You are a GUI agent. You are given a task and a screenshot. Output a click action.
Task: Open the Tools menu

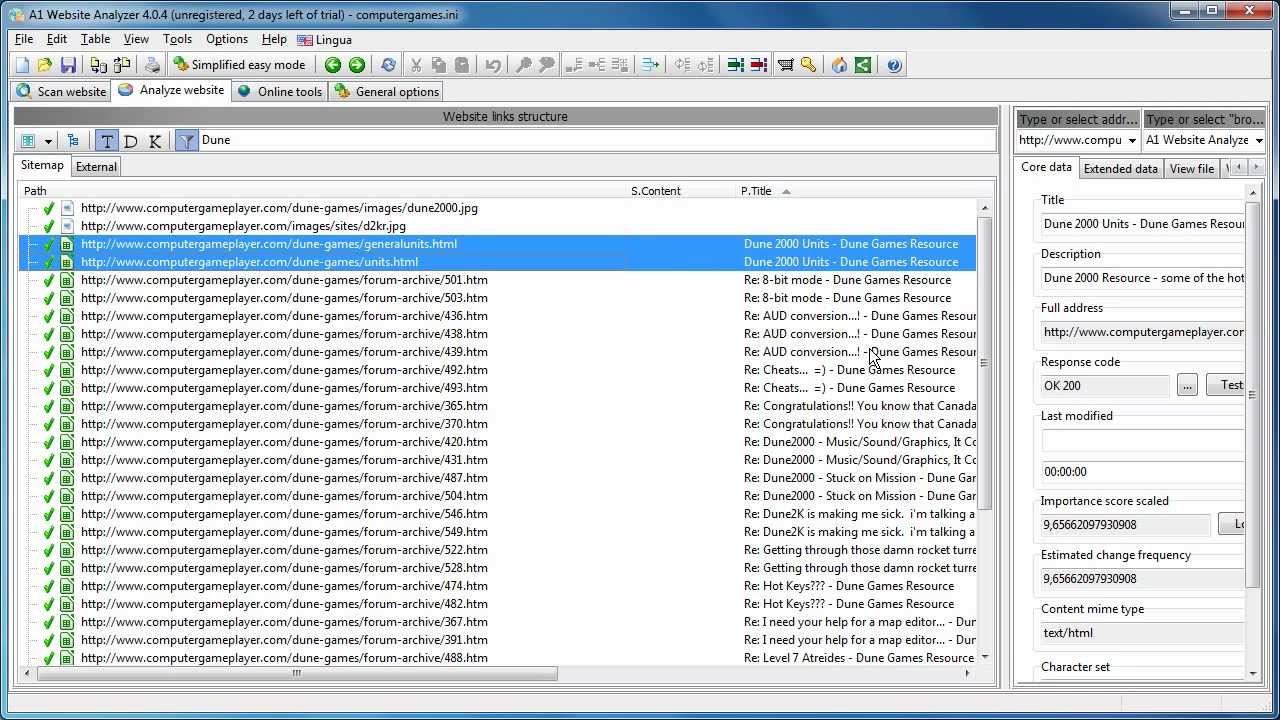tap(177, 39)
